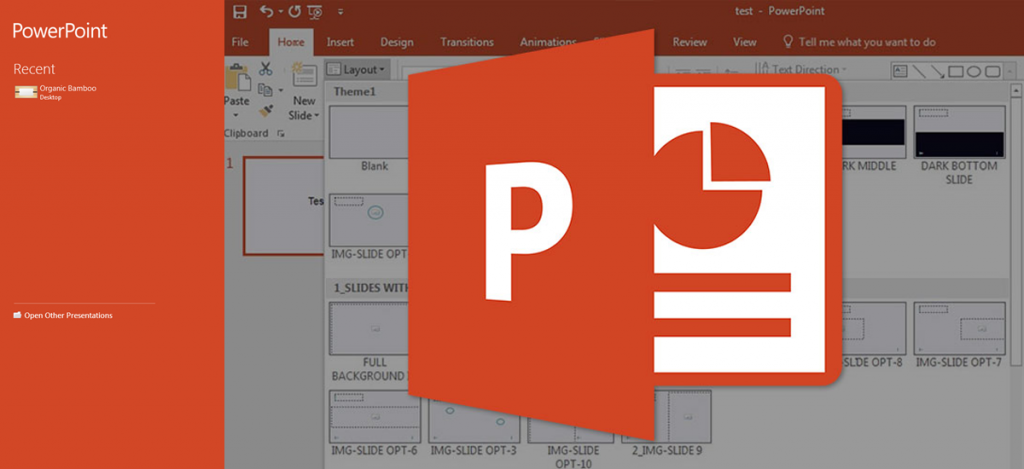The image size is (1024, 469).
Task: Open the Copy dropdown arrow
Action: (x=281, y=90)
